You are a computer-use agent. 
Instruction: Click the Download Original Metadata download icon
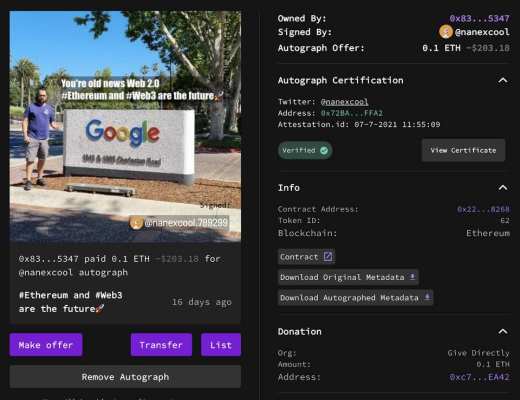click(412, 277)
